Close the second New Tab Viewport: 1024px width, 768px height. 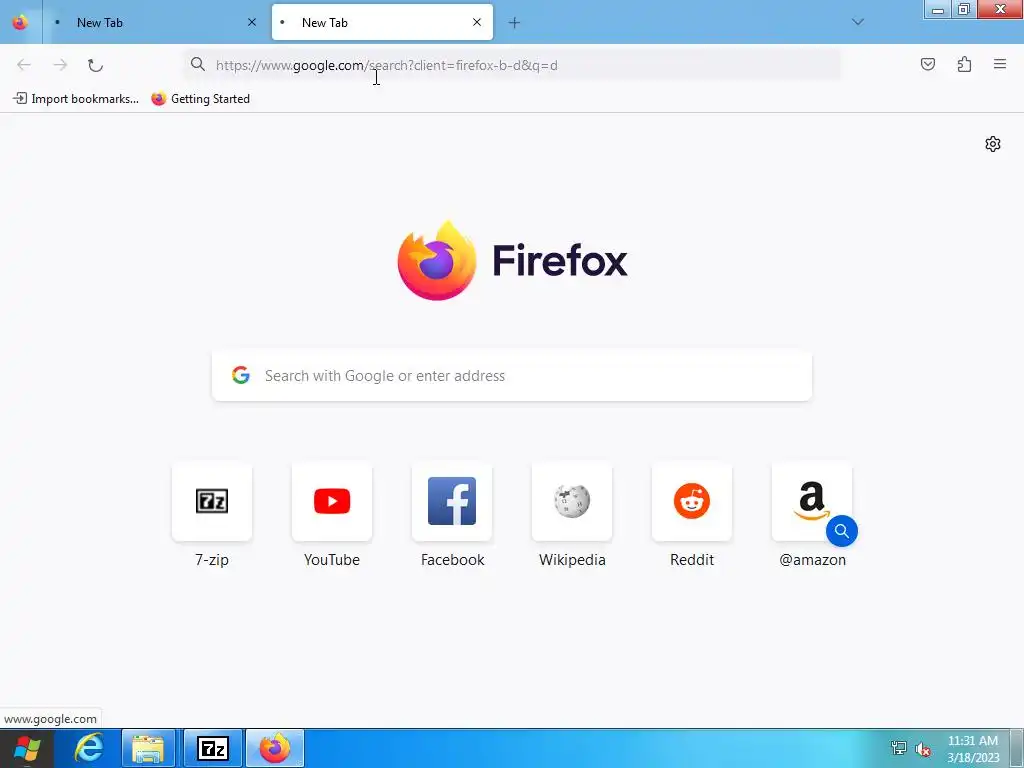click(x=477, y=22)
